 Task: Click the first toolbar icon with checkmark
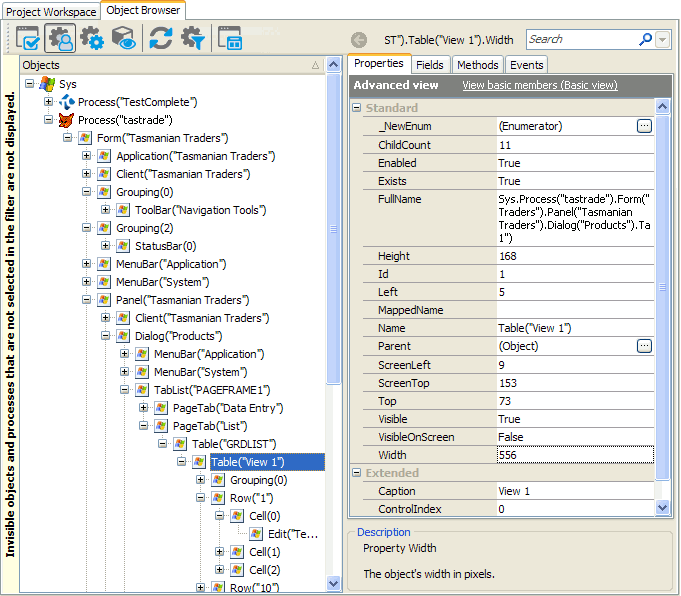click(x=28, y=40)
